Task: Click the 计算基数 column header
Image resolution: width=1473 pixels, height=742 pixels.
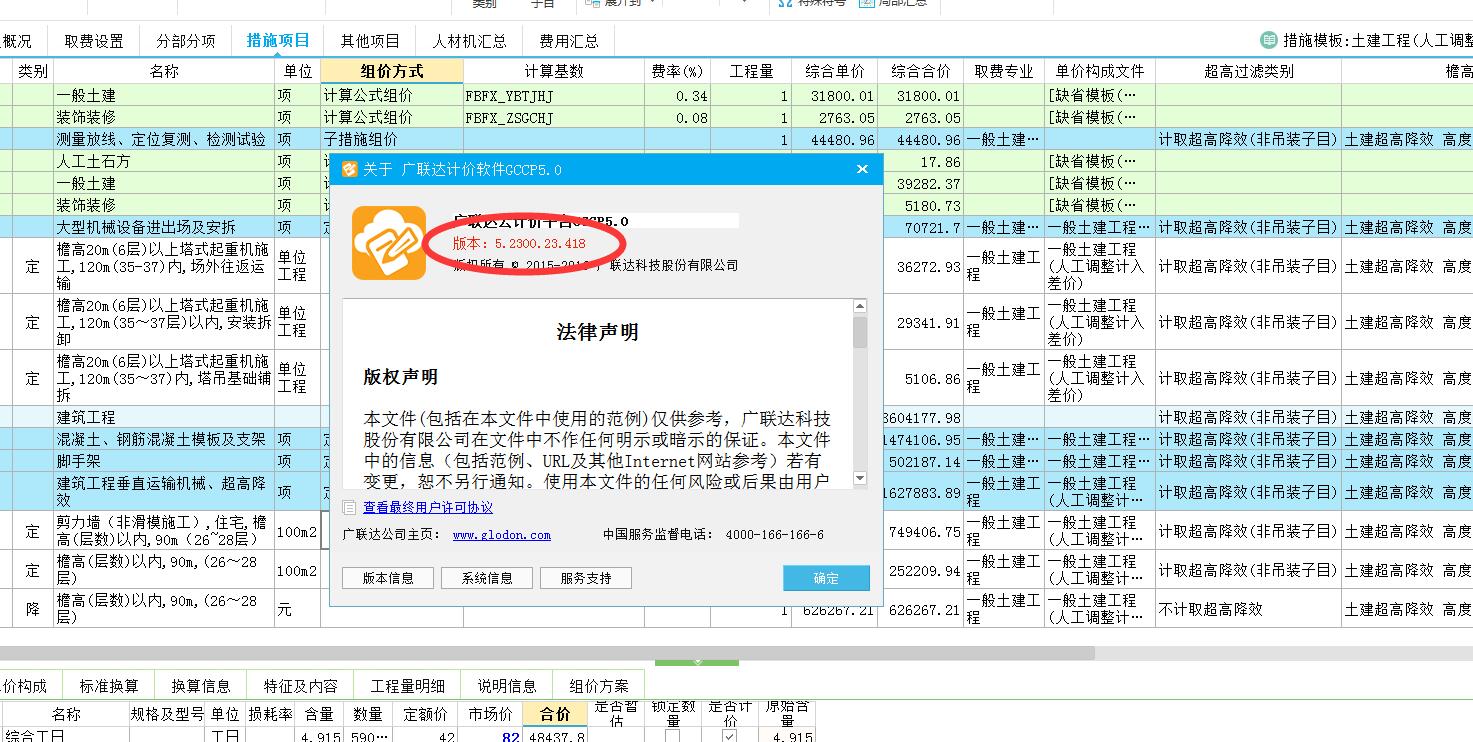Action: point(554,71)
